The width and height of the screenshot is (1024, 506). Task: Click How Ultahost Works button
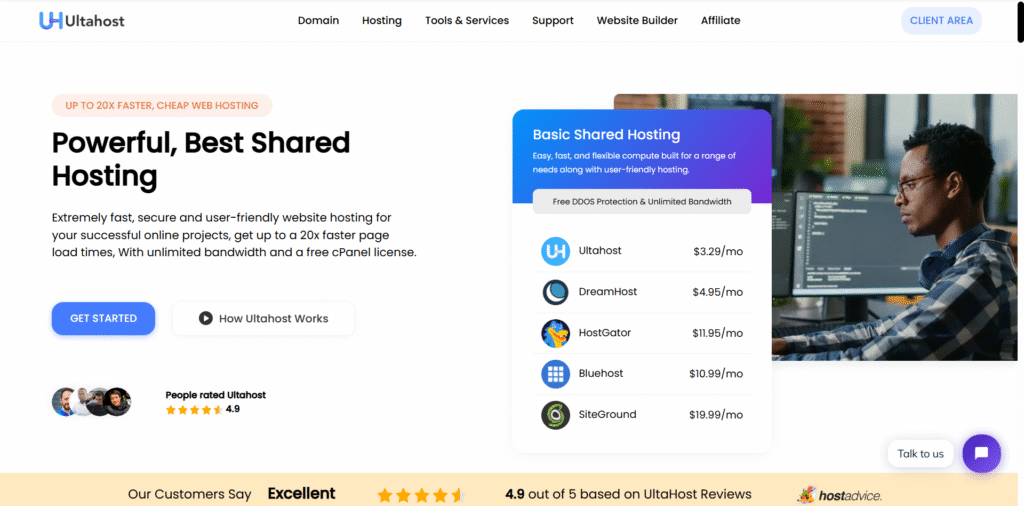(263, 319)
